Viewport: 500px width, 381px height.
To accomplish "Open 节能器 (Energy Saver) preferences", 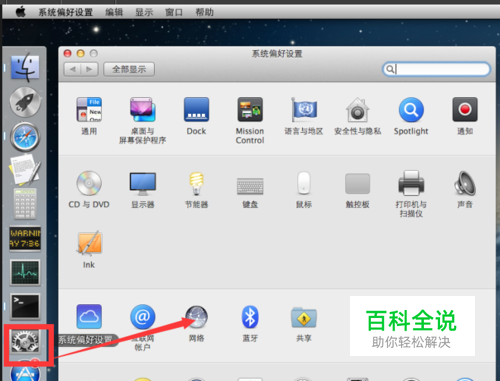I will pyautogui.click(x=196, y=183).
